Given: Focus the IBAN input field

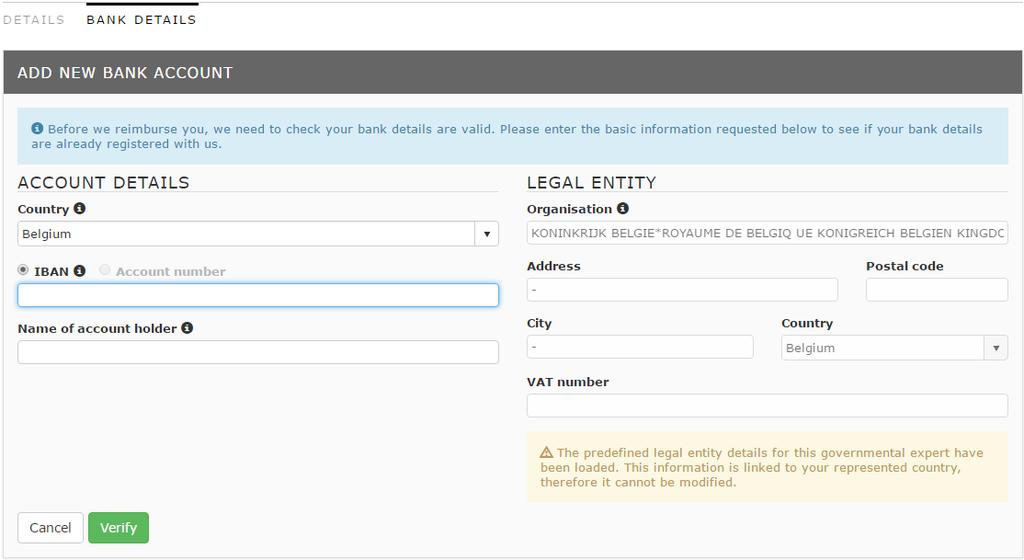Looking at the screenshot, I should (258, 295).
